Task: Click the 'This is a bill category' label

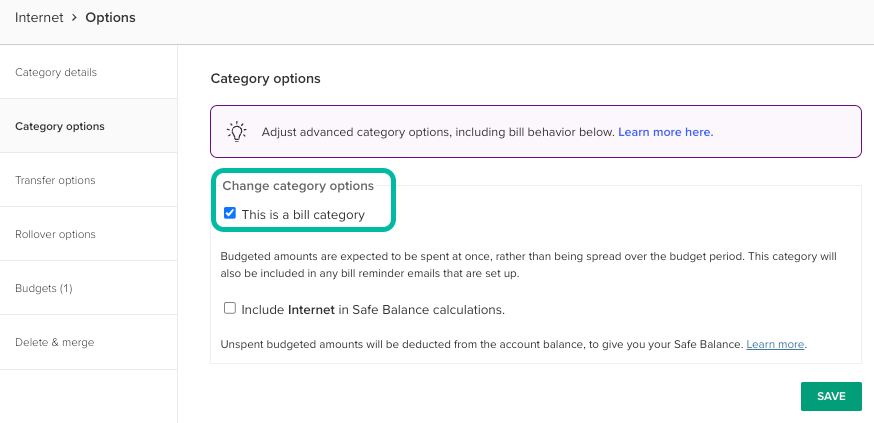Action: 303,214
